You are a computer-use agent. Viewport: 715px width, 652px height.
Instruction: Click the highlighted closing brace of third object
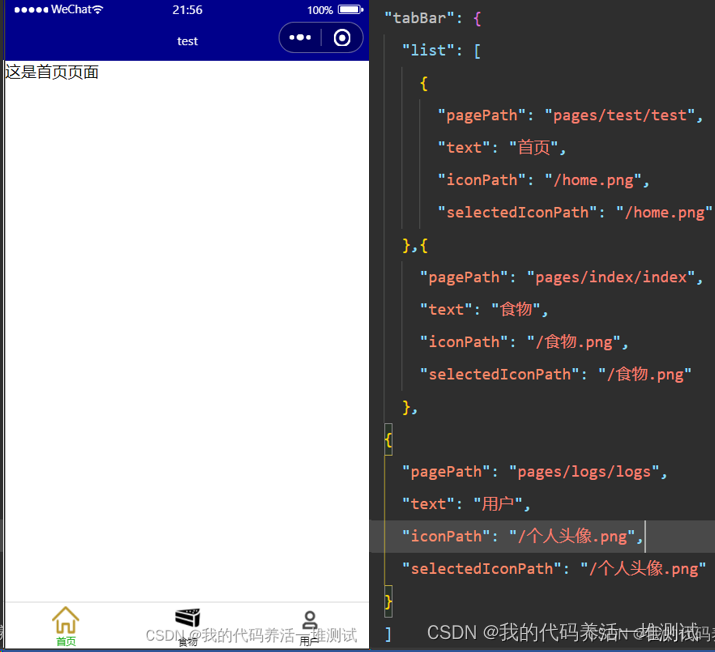point(389,601)
